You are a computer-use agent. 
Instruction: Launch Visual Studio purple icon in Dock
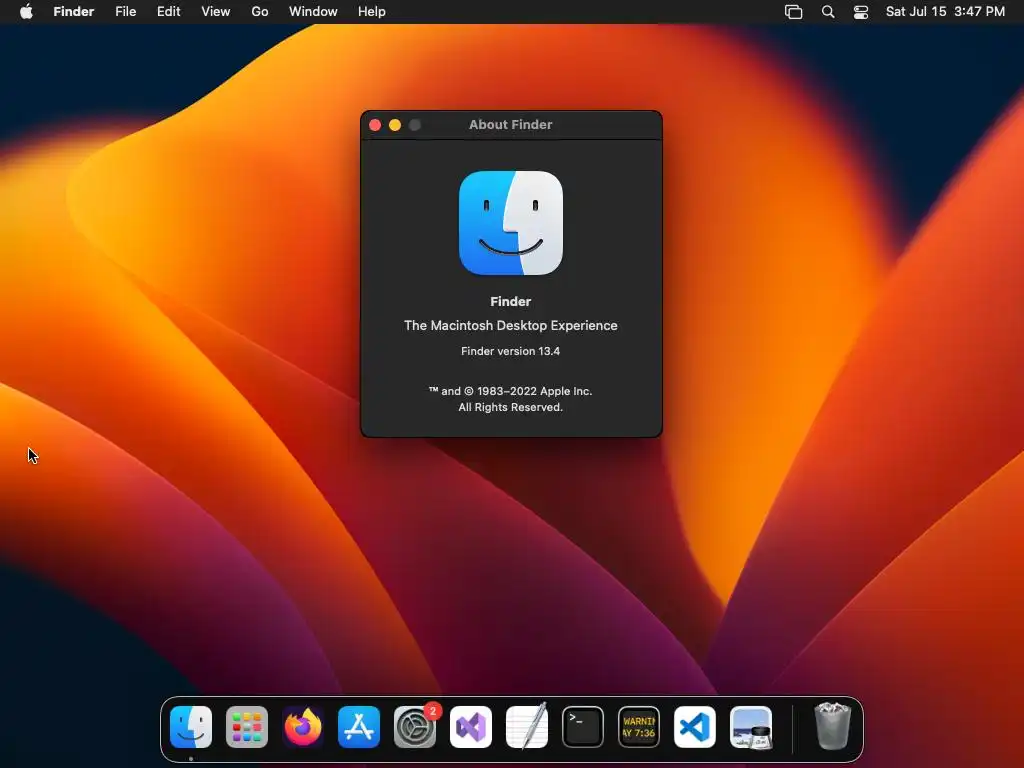coord(471,727)
